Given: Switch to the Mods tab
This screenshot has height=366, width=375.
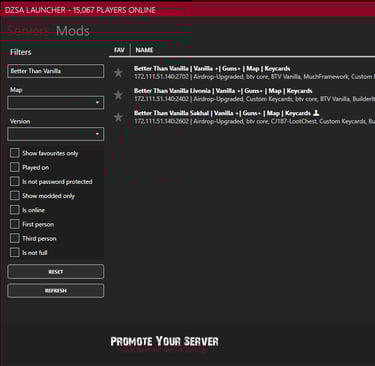Looking at the screenshot, I should pyautogui.click(x=73, y=31).
